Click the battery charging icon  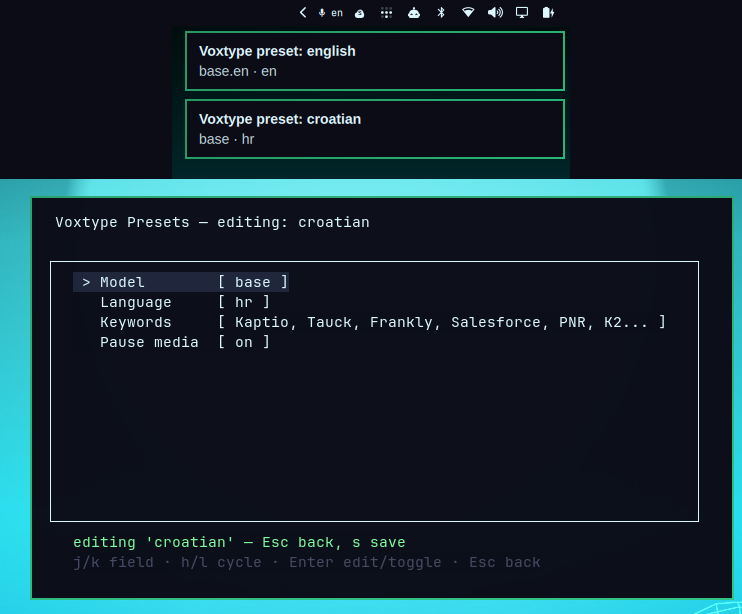pyautogui.click(x=548, y=12)
